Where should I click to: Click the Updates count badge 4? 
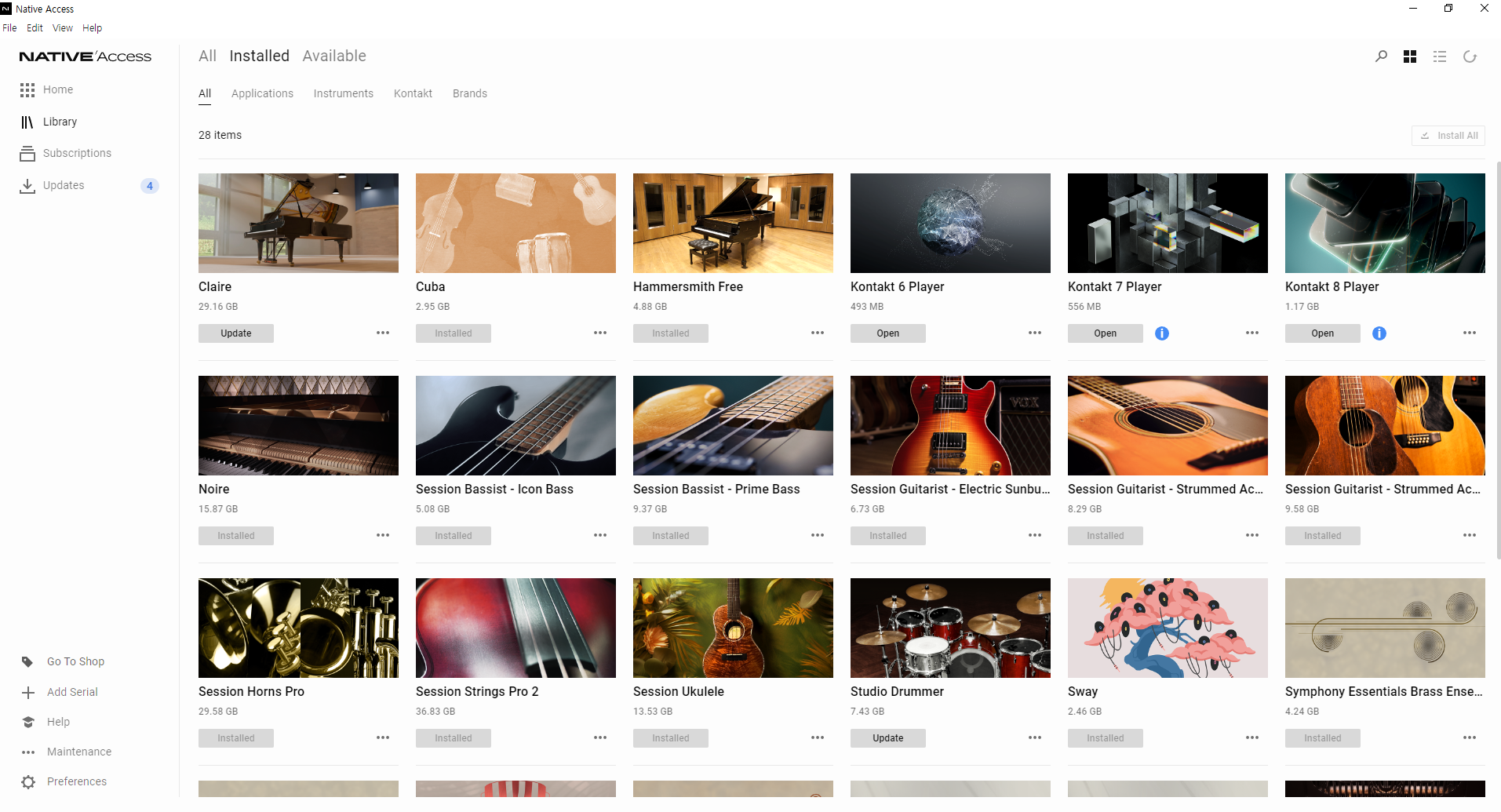coord(150,186)
